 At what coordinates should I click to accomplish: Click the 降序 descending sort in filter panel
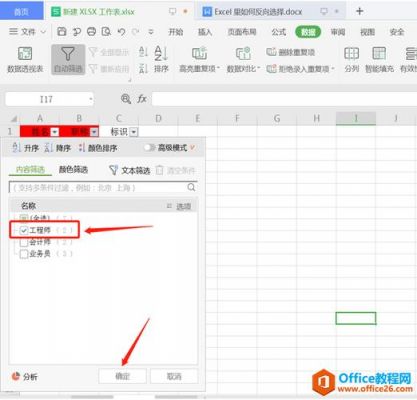point(58,148)
